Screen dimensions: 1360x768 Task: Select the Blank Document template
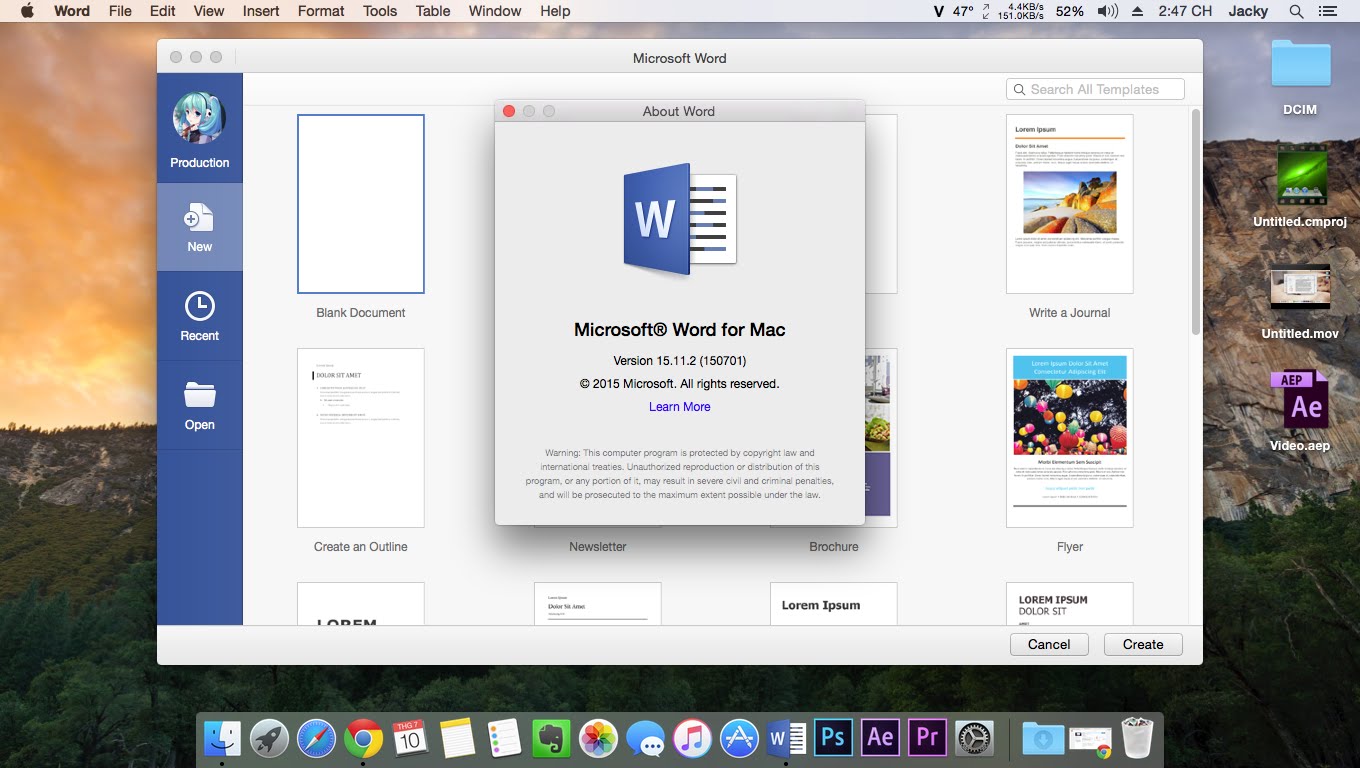pyautogui.click(x=360, y=203)
